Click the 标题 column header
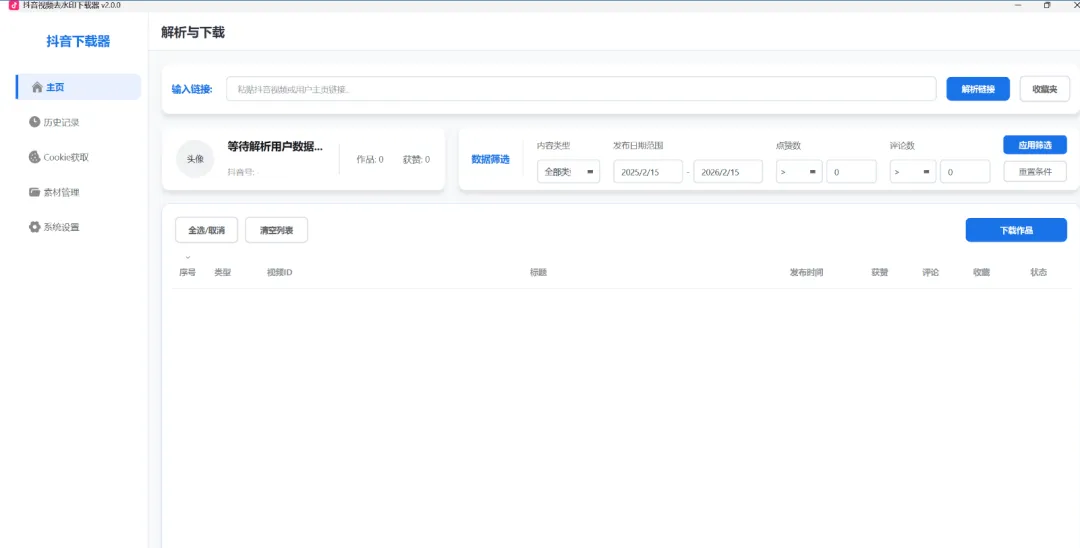 (538, 273)
